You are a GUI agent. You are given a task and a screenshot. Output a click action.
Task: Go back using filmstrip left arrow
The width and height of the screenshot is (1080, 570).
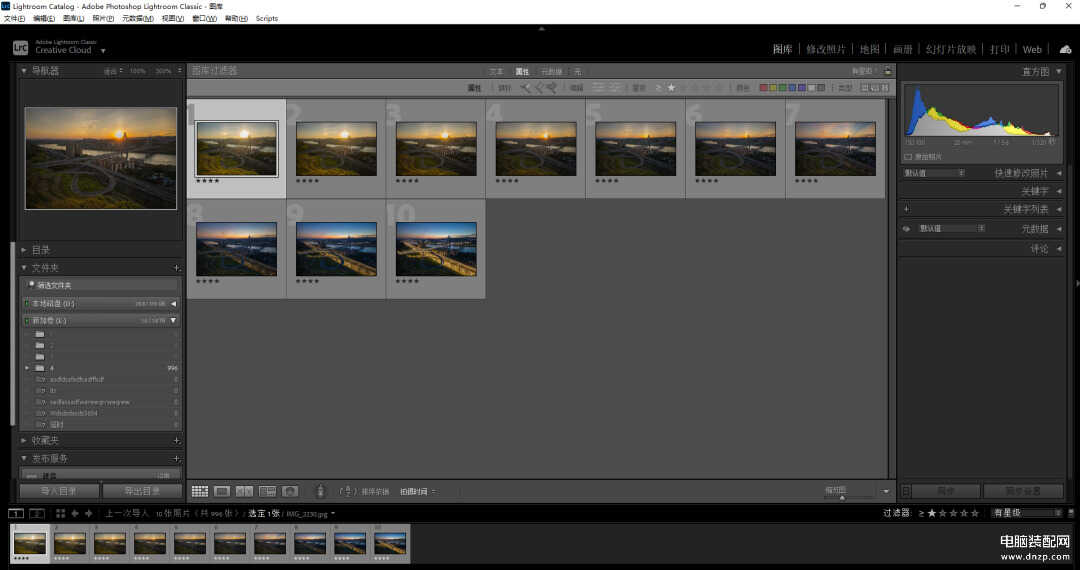(x=75, y=513)
